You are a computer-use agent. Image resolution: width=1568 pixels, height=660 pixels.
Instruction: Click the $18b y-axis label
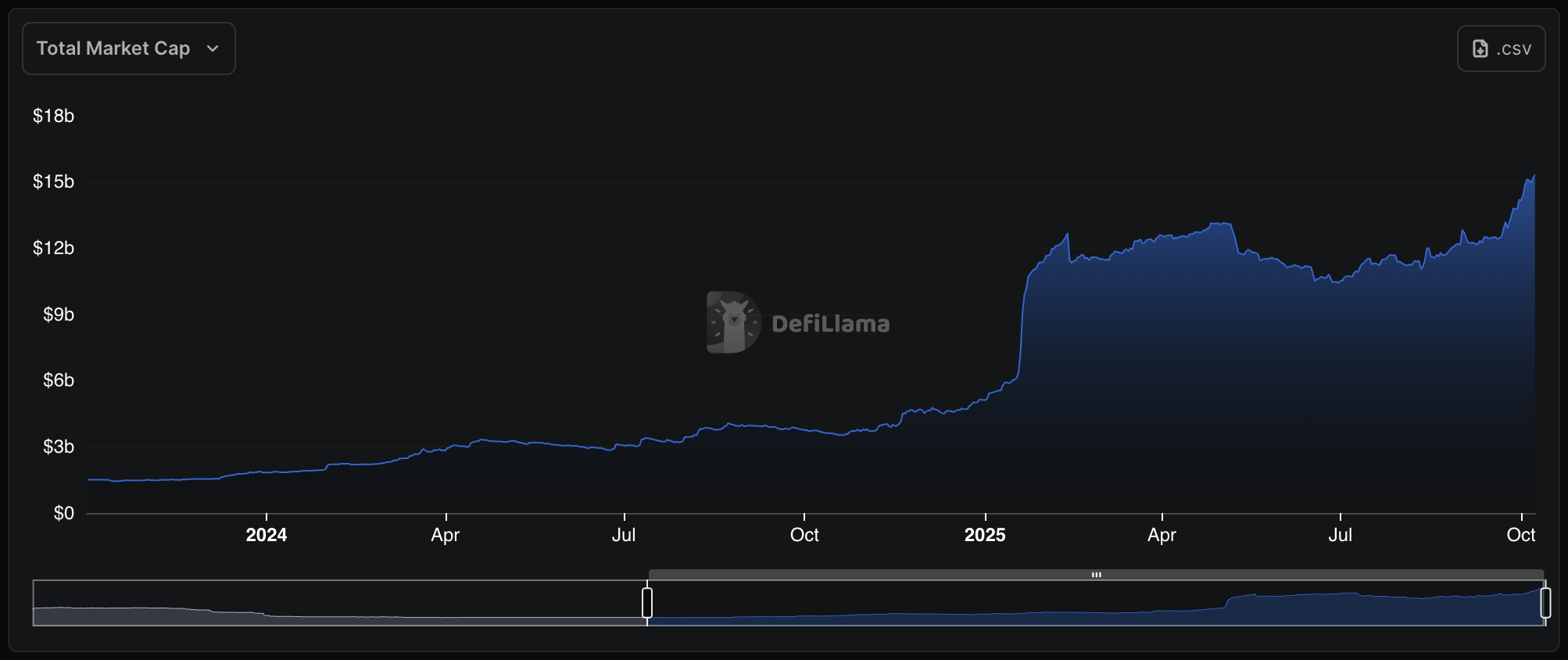pyautogui.click(x=53, y=116)
